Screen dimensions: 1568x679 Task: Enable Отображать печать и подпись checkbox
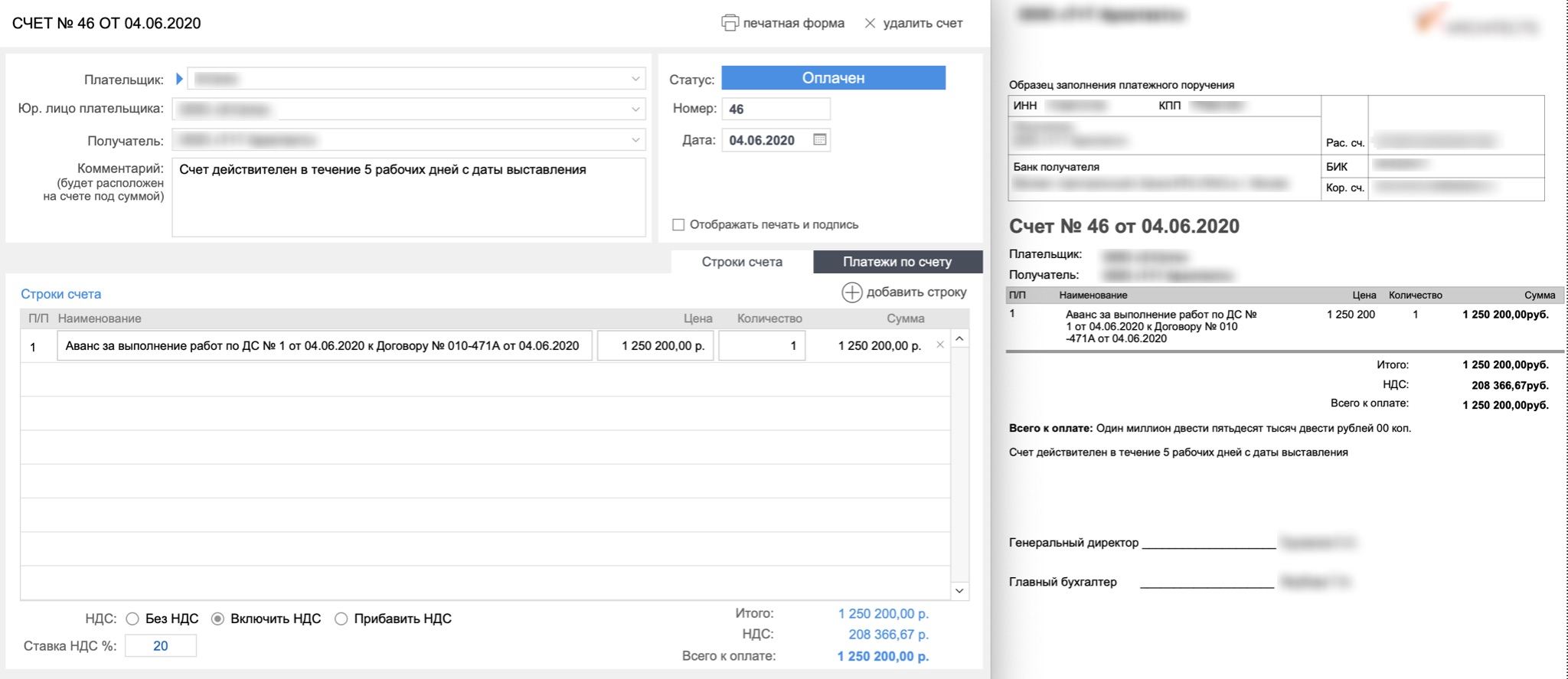pyautogui.click(x=678, y=224)
